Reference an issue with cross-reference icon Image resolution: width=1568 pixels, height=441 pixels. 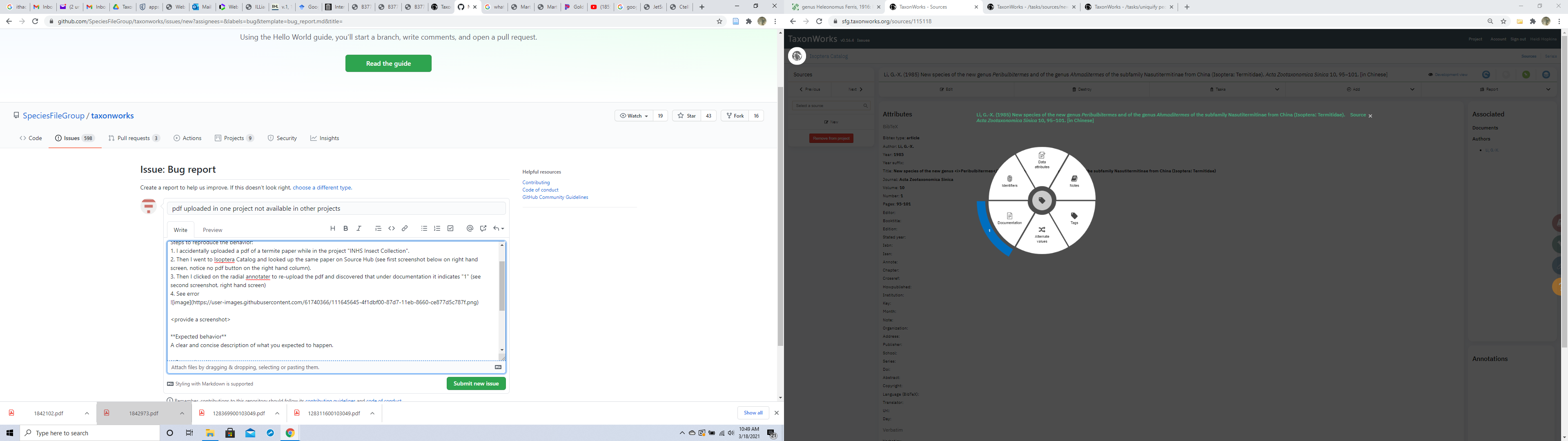483,228
